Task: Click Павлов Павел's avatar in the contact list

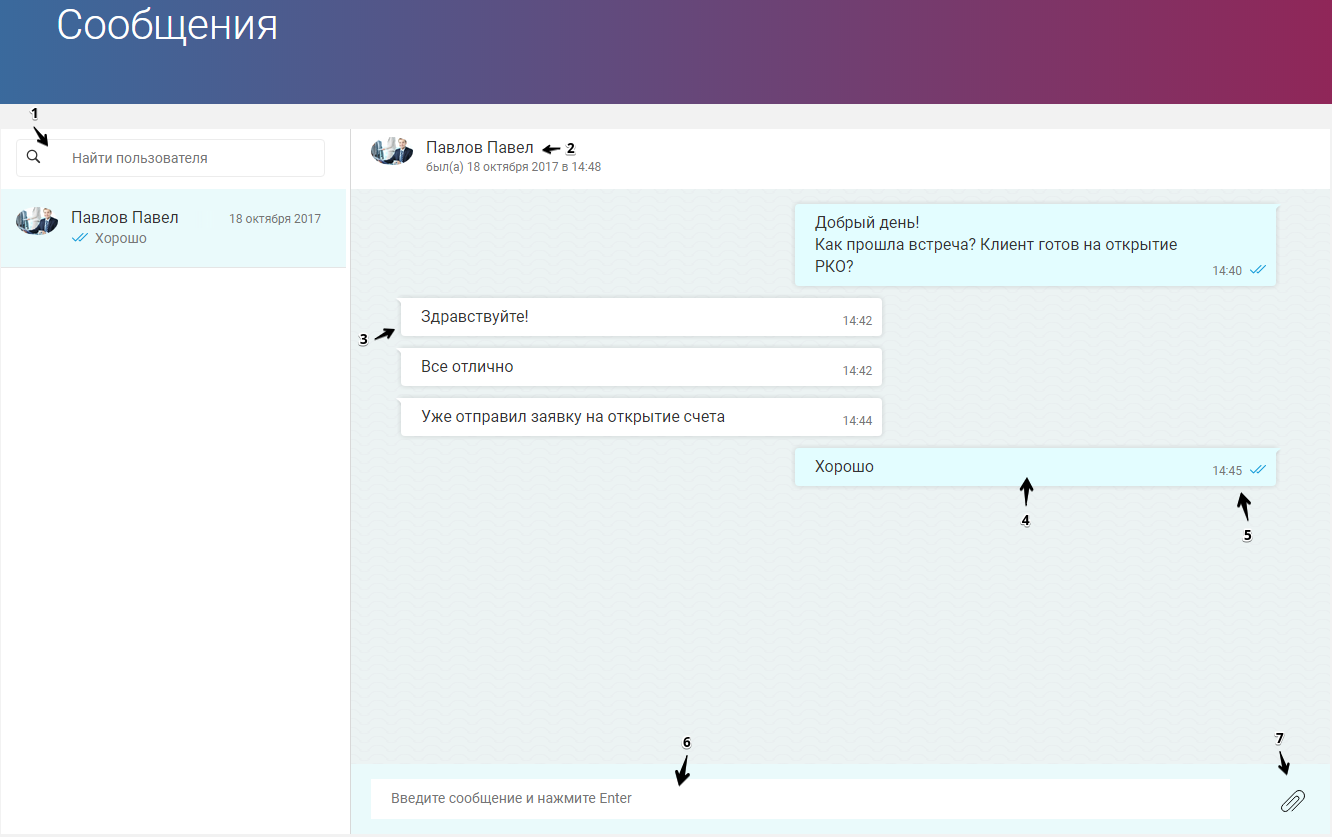Action: (36, 221)
